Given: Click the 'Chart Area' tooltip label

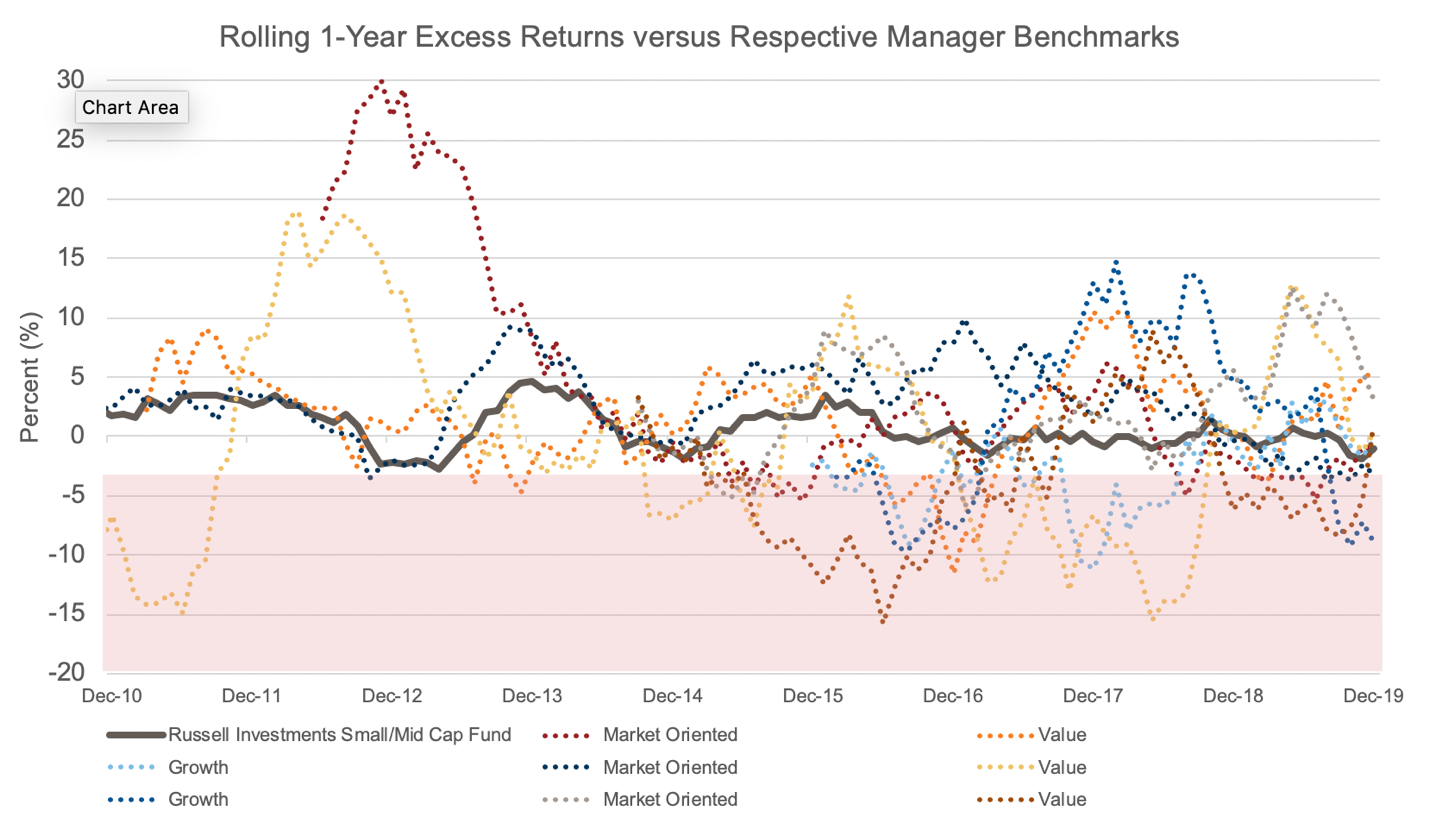Looking at the screenshot, I should 131,108.
